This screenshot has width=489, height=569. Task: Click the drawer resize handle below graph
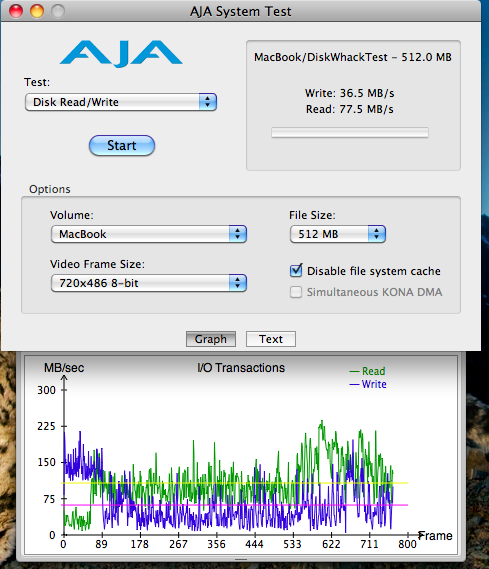tap(241, 559)
